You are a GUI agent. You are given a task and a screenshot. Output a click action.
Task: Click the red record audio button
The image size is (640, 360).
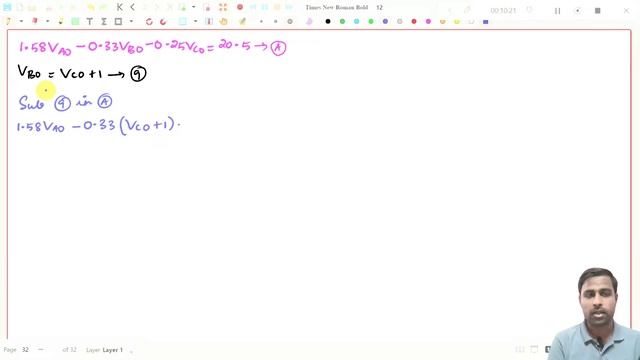tap(240, 7)
